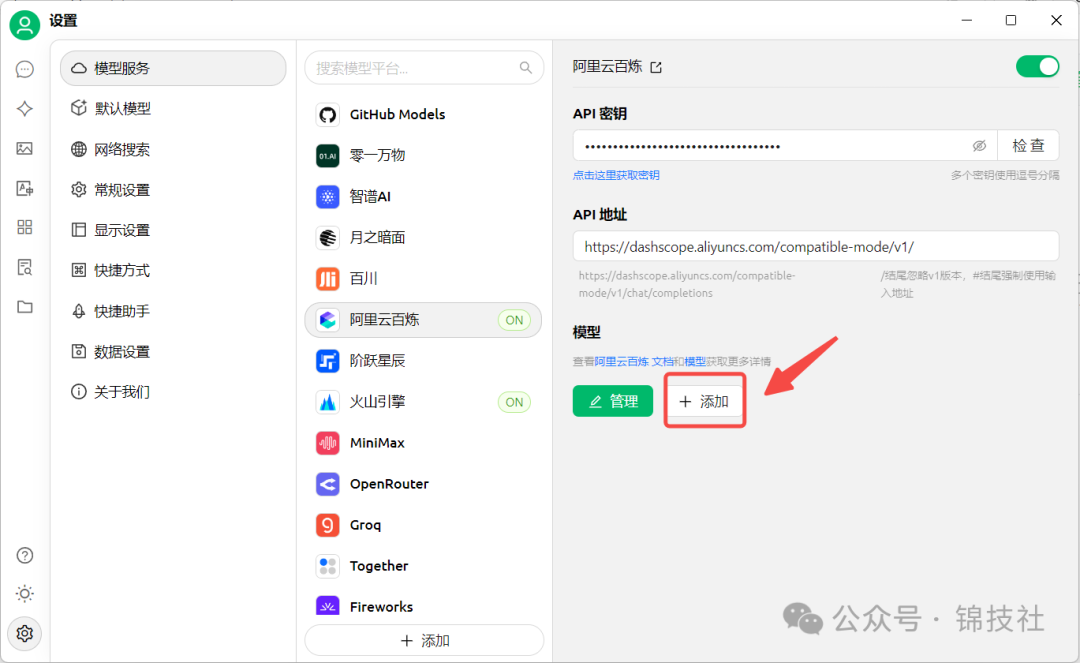
Task: Click 添加 button next to 管理
Action: [704, 401]
